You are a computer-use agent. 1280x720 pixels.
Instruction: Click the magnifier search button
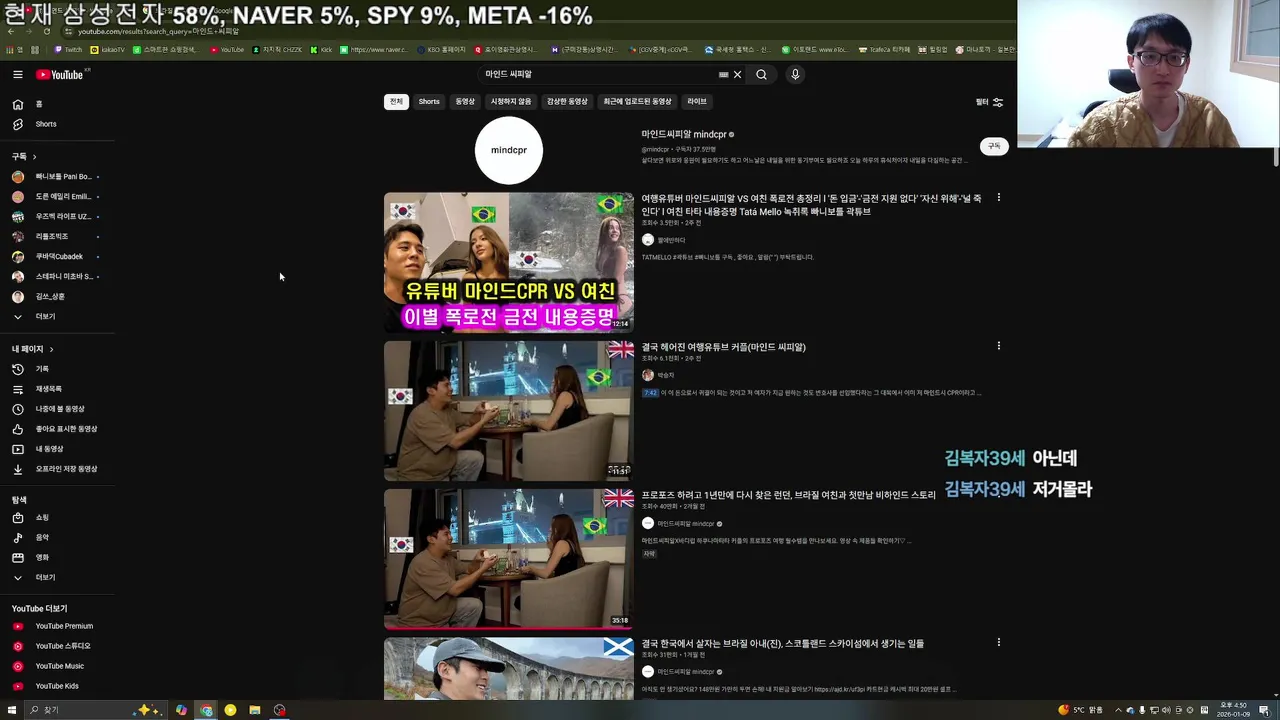(761, 75)
